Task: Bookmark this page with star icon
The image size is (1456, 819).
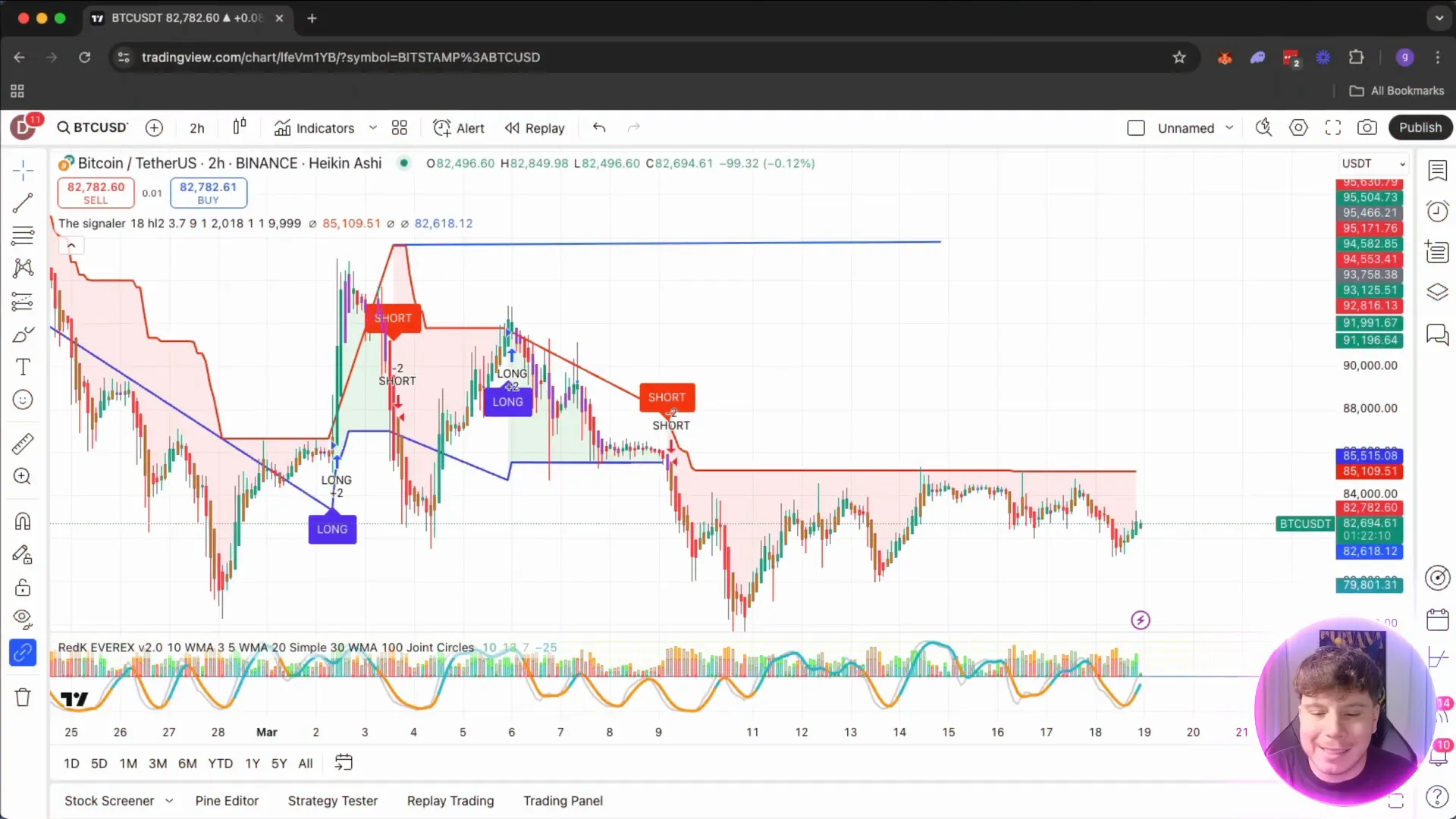Action: click(1179, 57)
